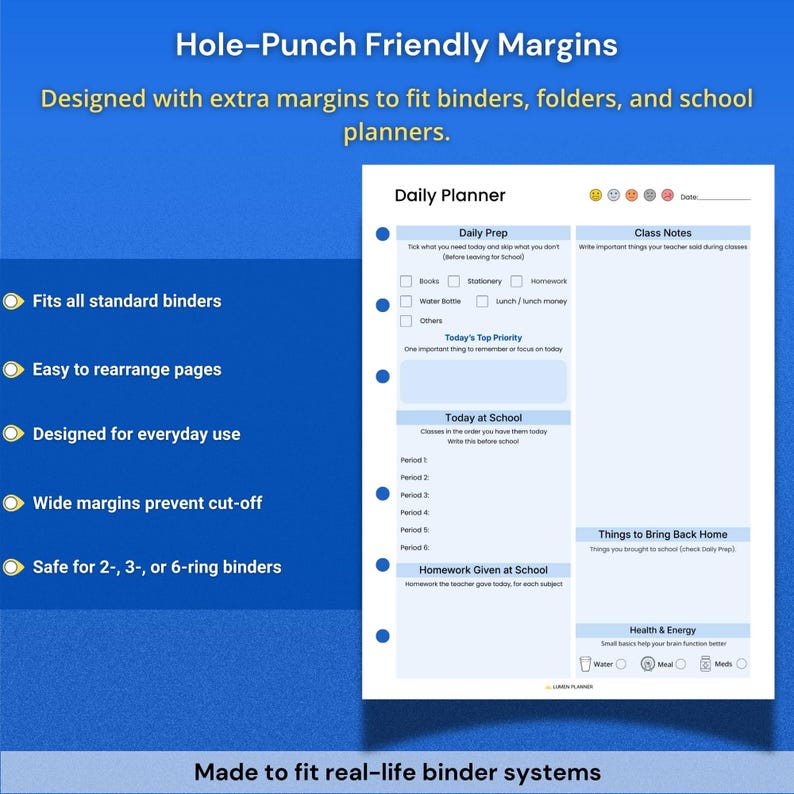Viewport: 794px width, 794px height.
Task: Click the water glass icon
Action: (x=585, y=664)
